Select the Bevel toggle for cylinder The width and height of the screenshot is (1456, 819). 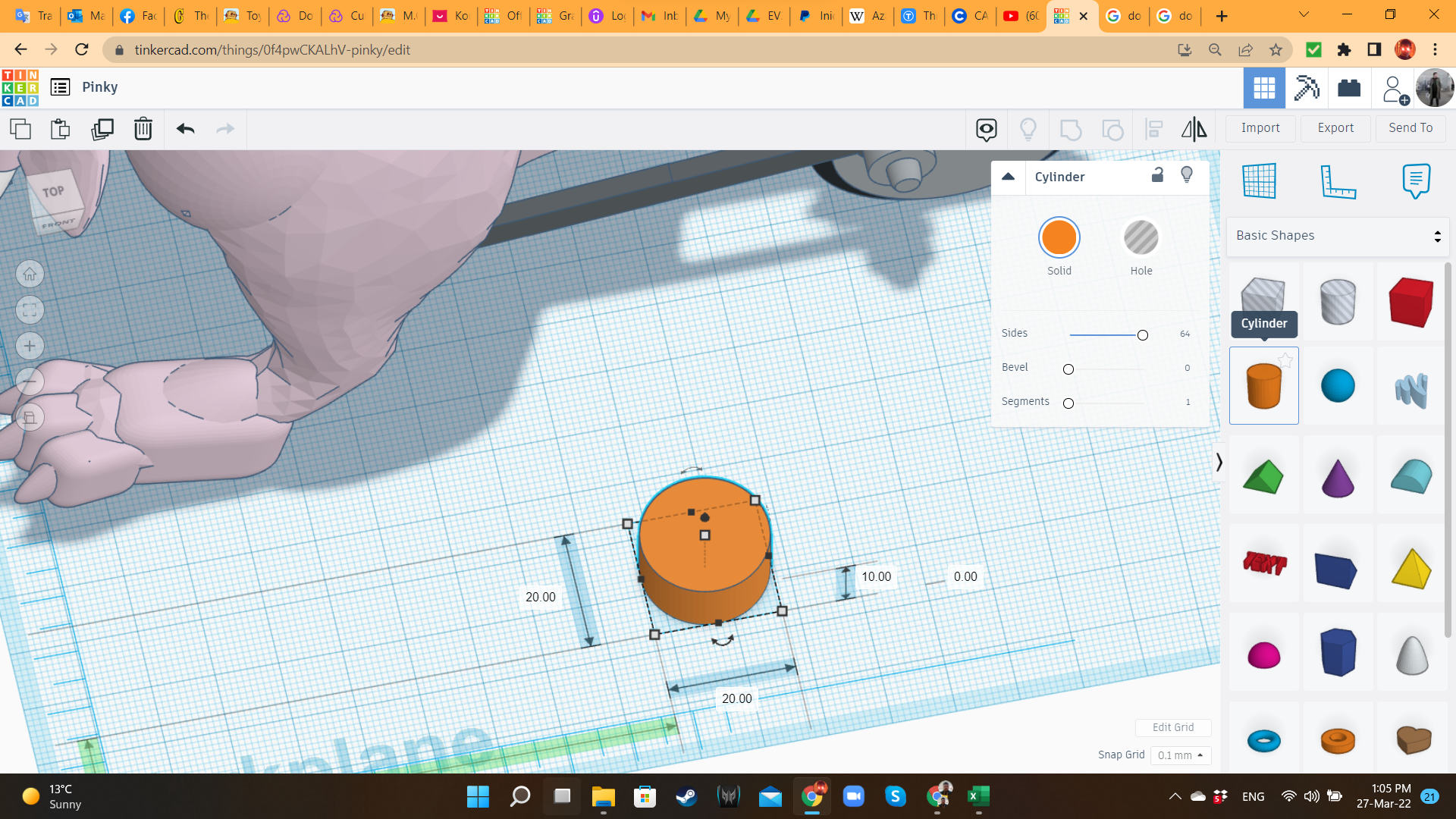coord(1067,368)
